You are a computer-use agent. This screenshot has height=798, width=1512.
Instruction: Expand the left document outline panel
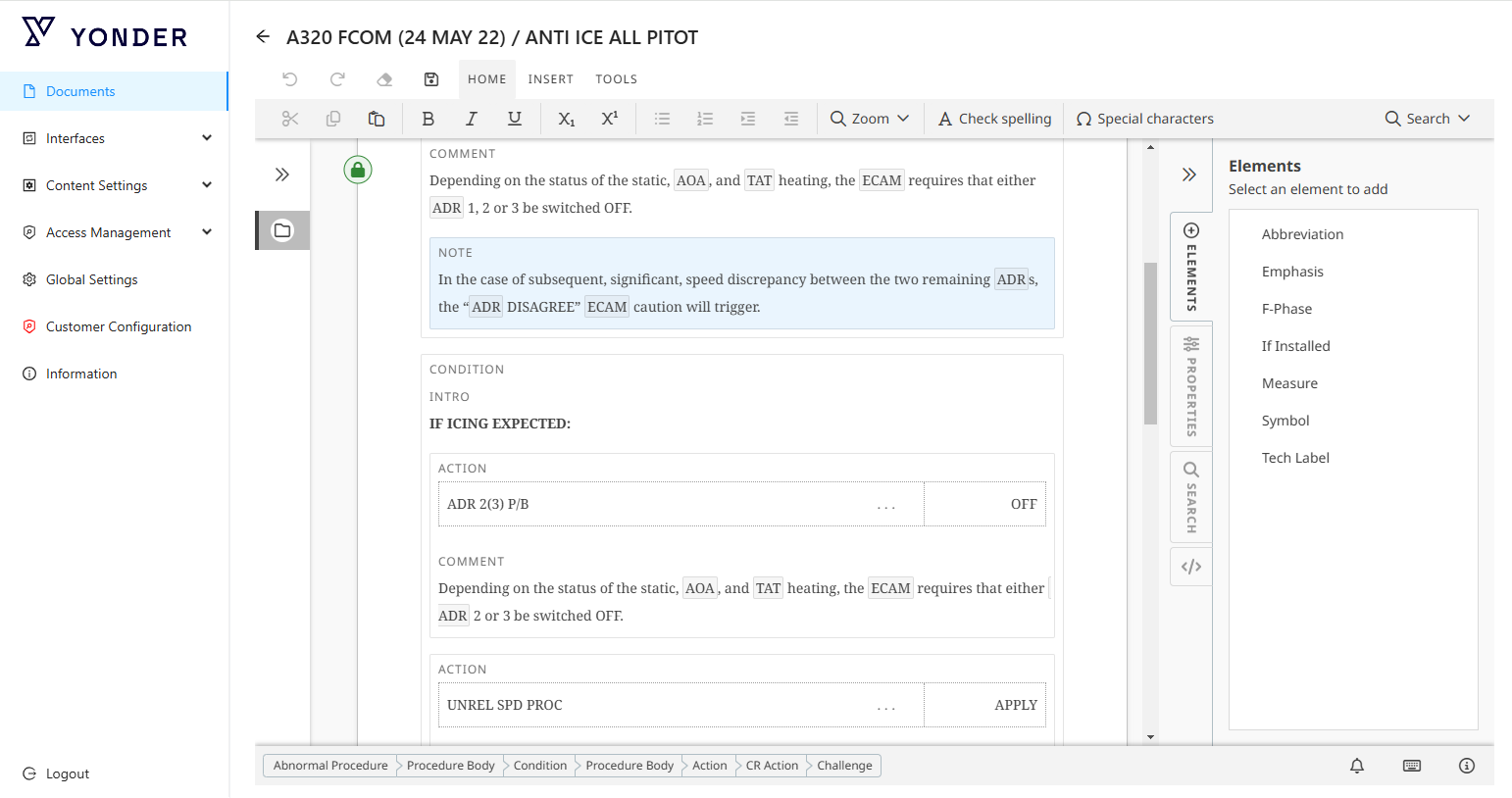pos(282,175)
